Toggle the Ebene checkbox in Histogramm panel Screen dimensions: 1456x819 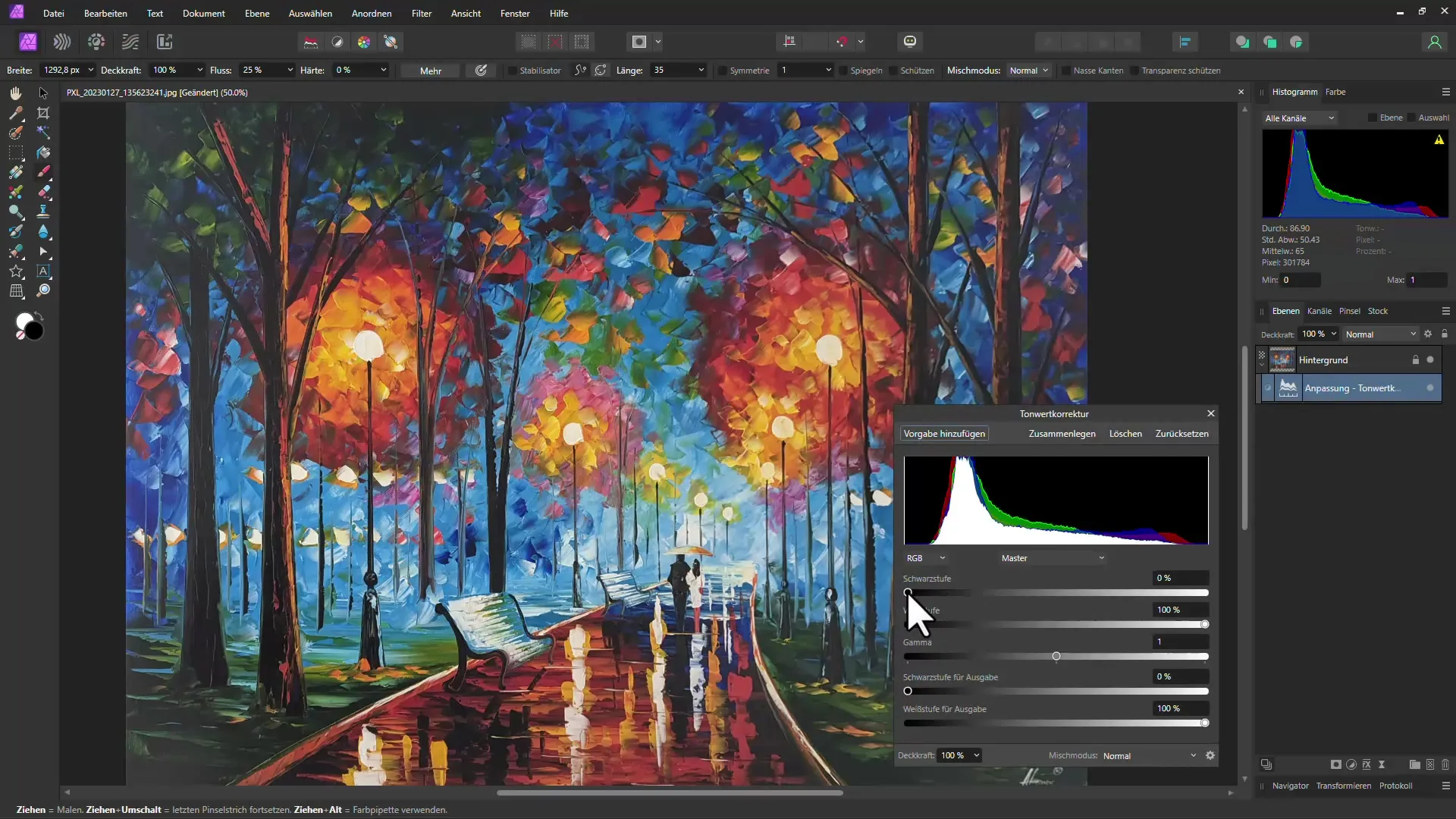pyautogui.click(x=1373, y=118)
